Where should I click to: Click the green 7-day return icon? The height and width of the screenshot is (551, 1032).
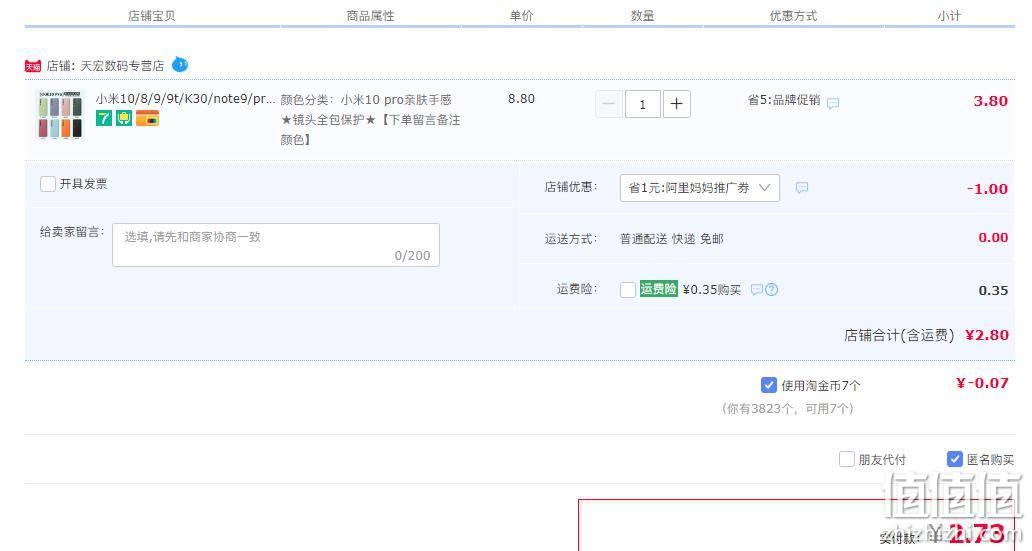[x=104, y=118]
